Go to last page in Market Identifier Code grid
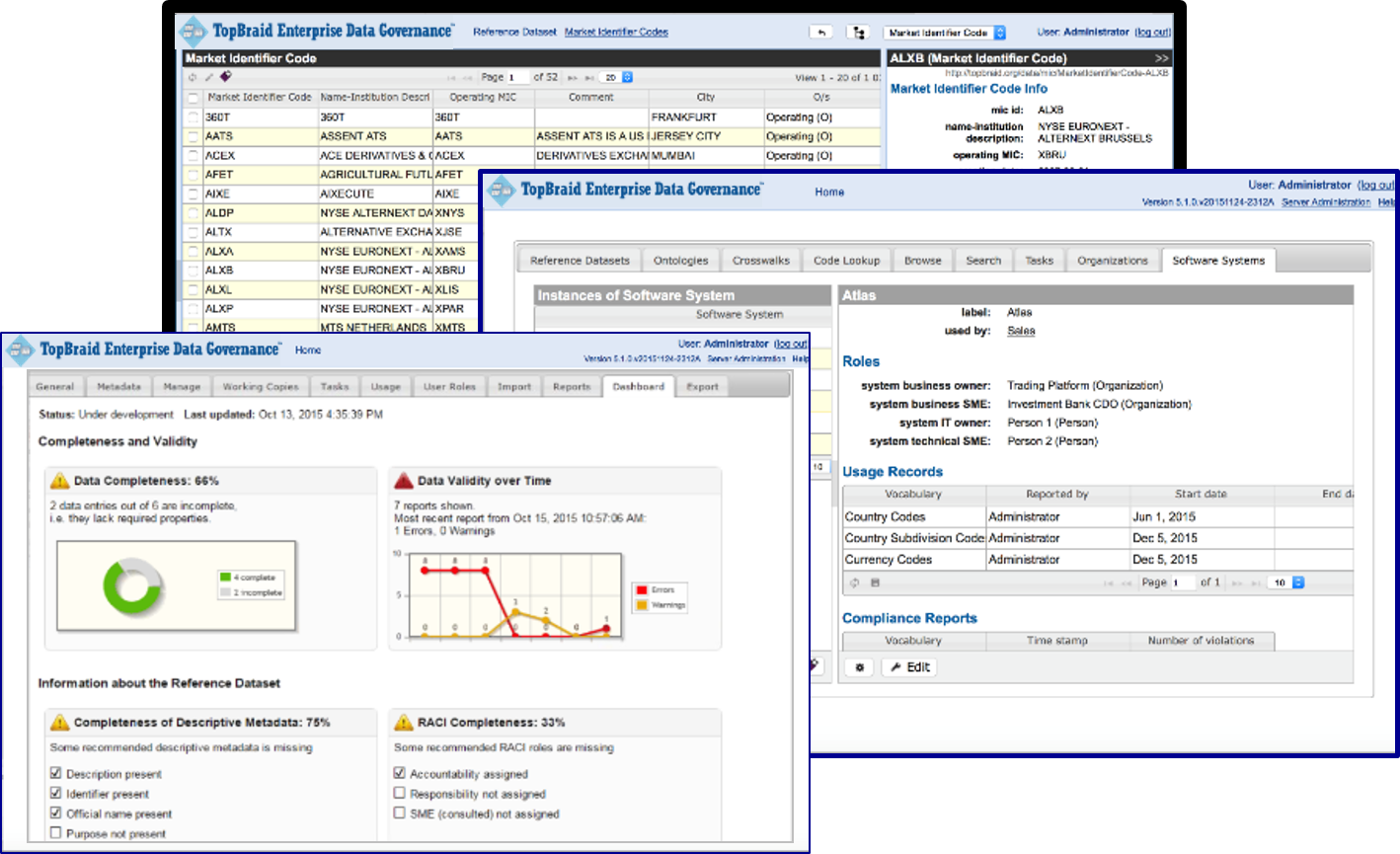 tap(589, 77)
